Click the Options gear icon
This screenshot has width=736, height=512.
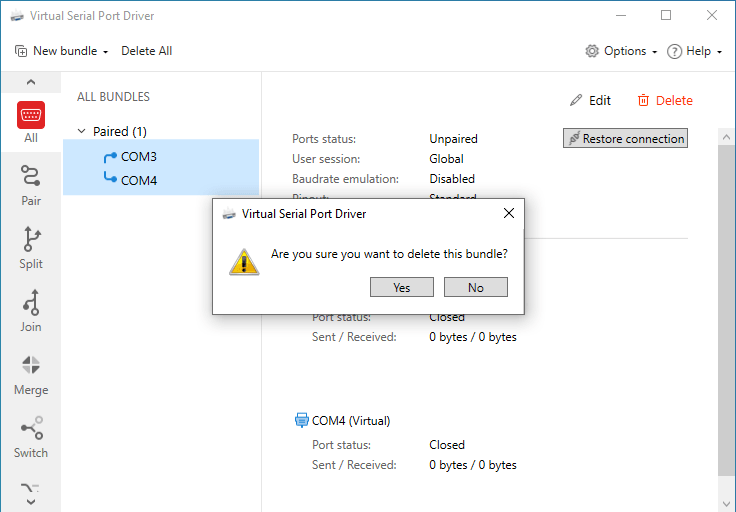(592, 51)
